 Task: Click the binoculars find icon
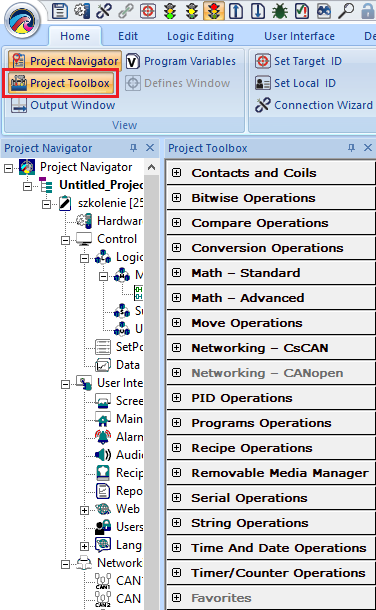click(x=323, y=11)
